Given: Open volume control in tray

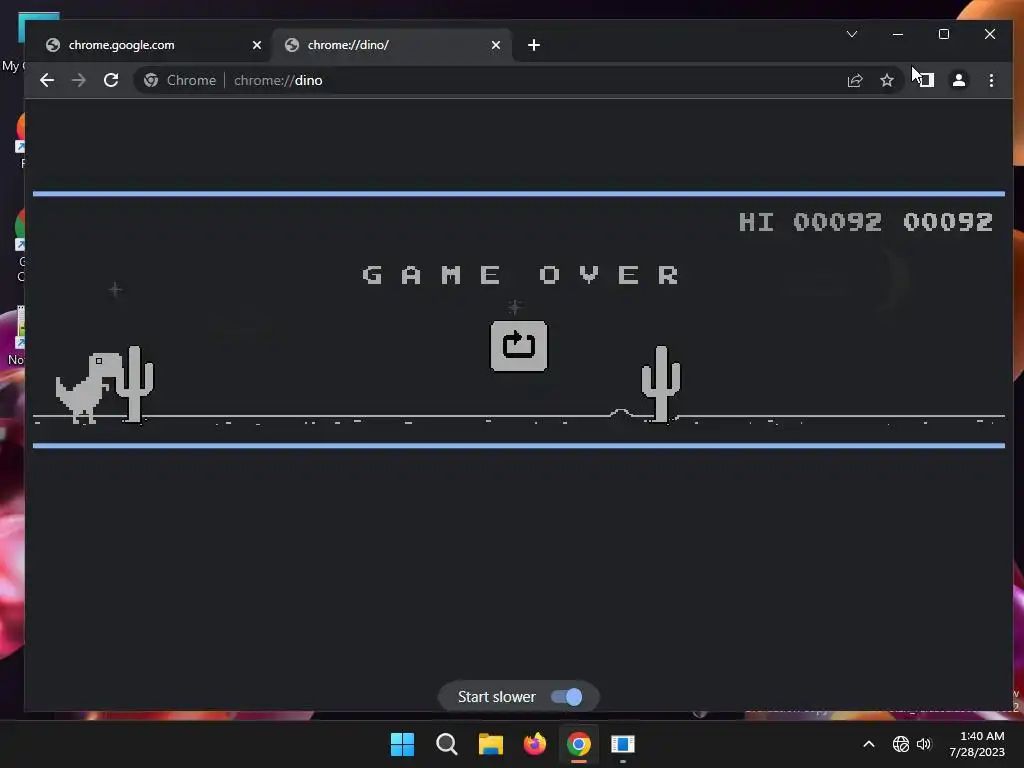Looking at the screenshot, I should (923, 744).
